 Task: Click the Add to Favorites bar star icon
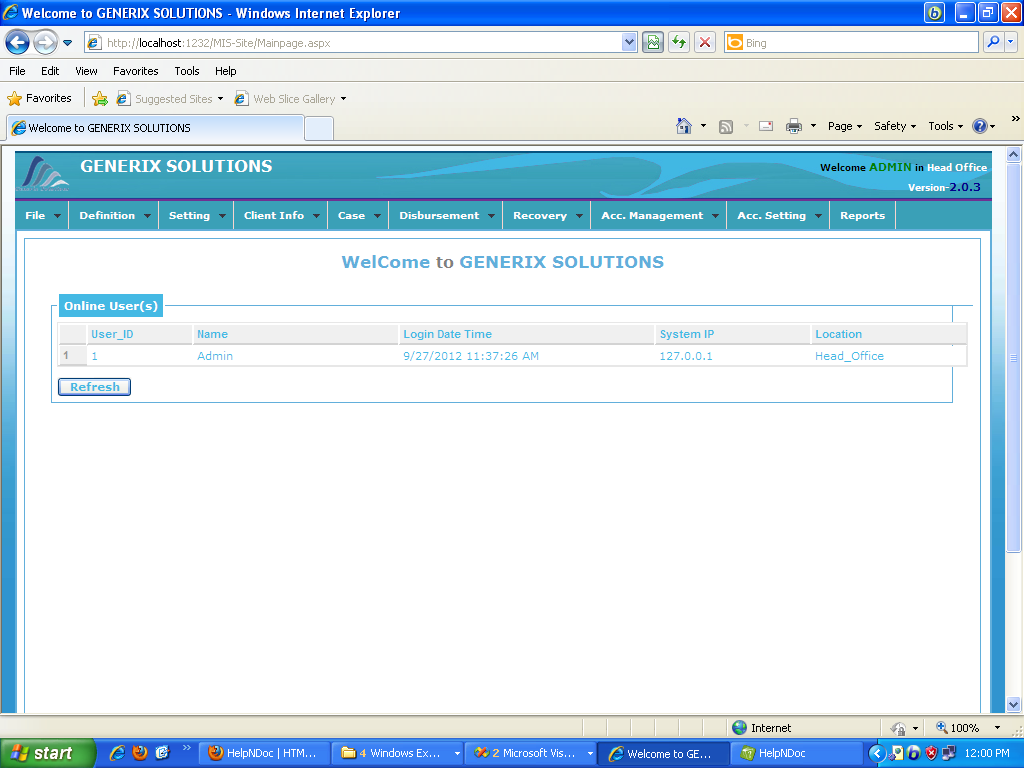[100, 99]
